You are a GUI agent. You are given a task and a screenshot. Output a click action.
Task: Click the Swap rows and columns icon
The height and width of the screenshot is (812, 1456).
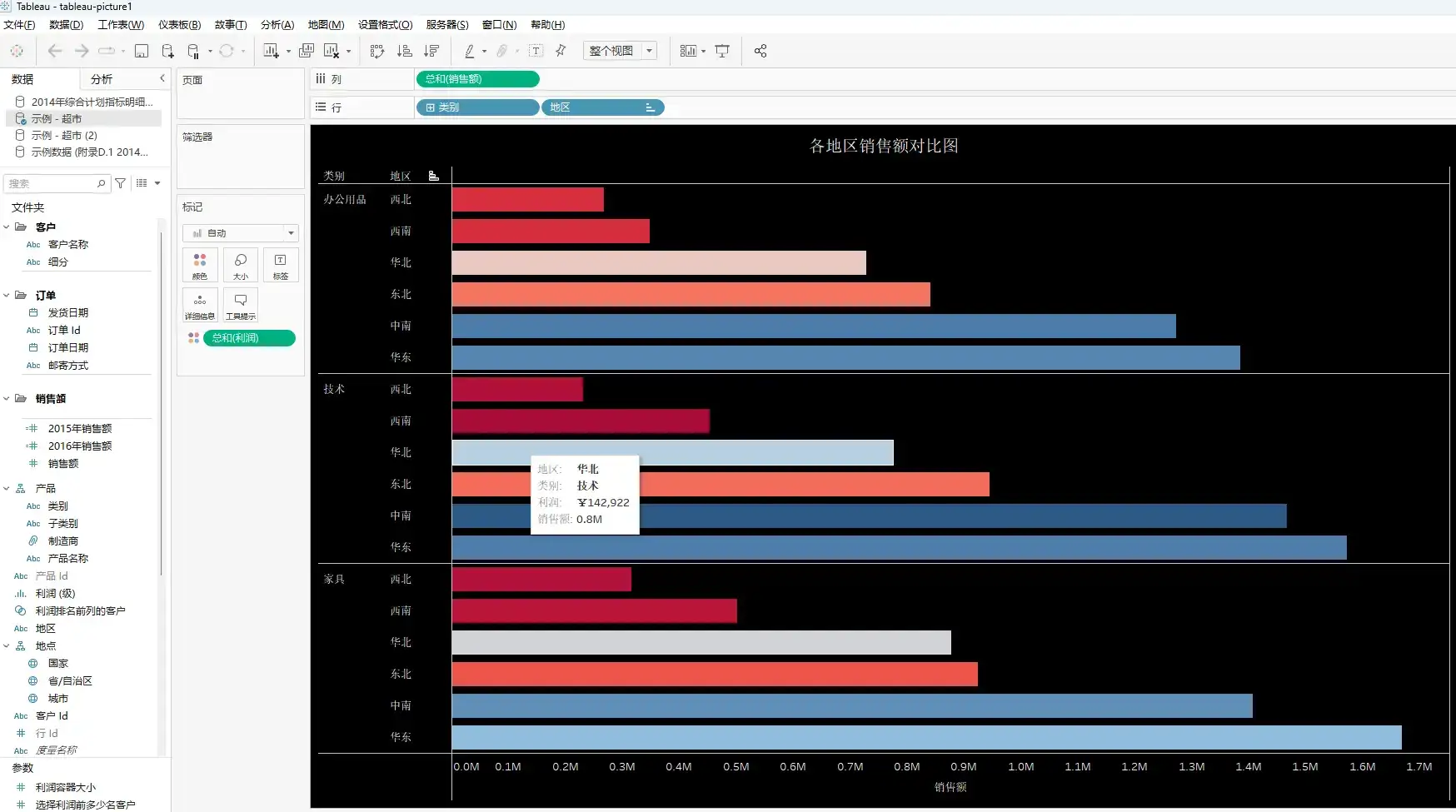click(x=377, y=51)
